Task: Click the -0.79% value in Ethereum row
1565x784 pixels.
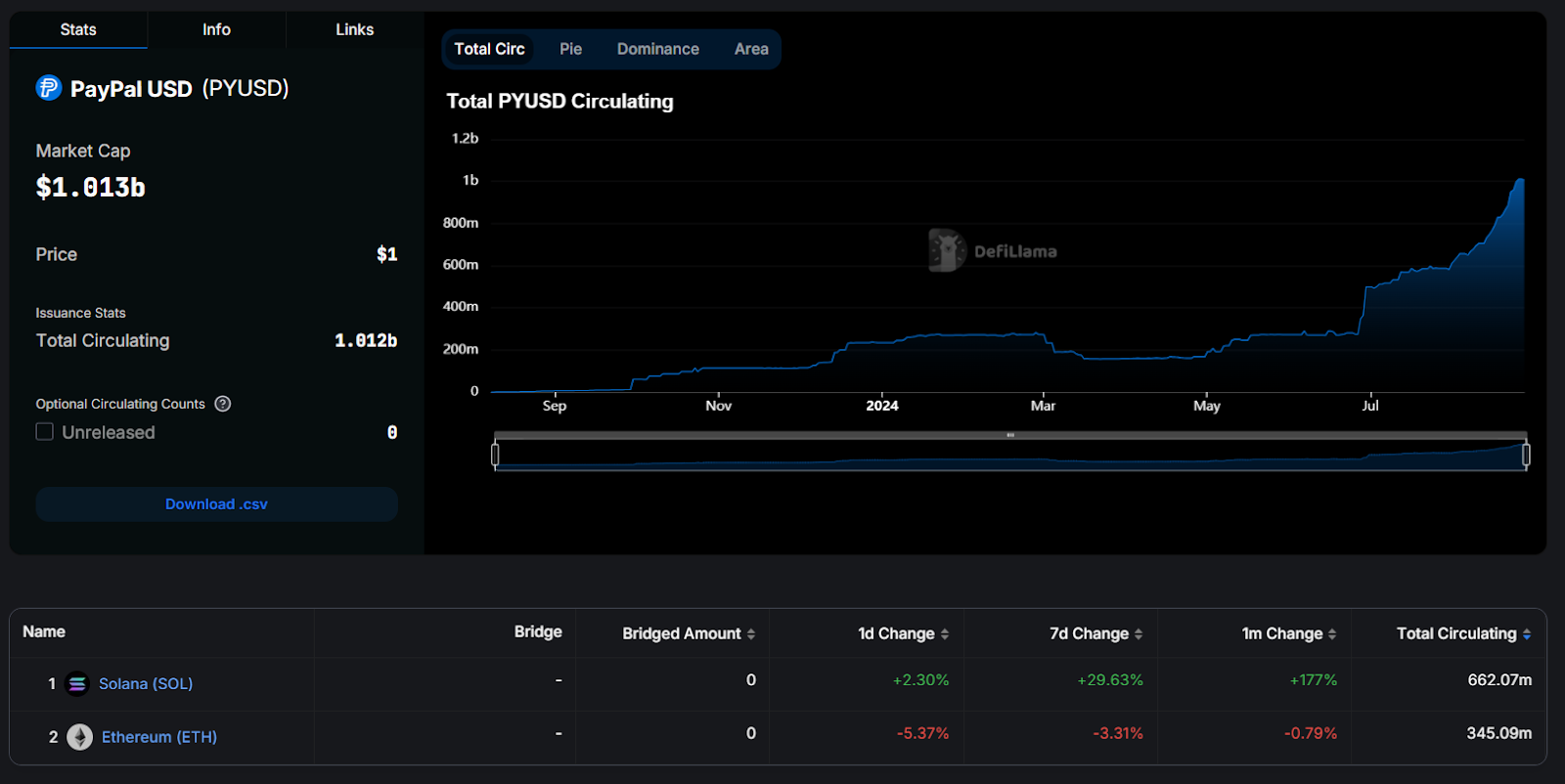Action: point(1311,733)
